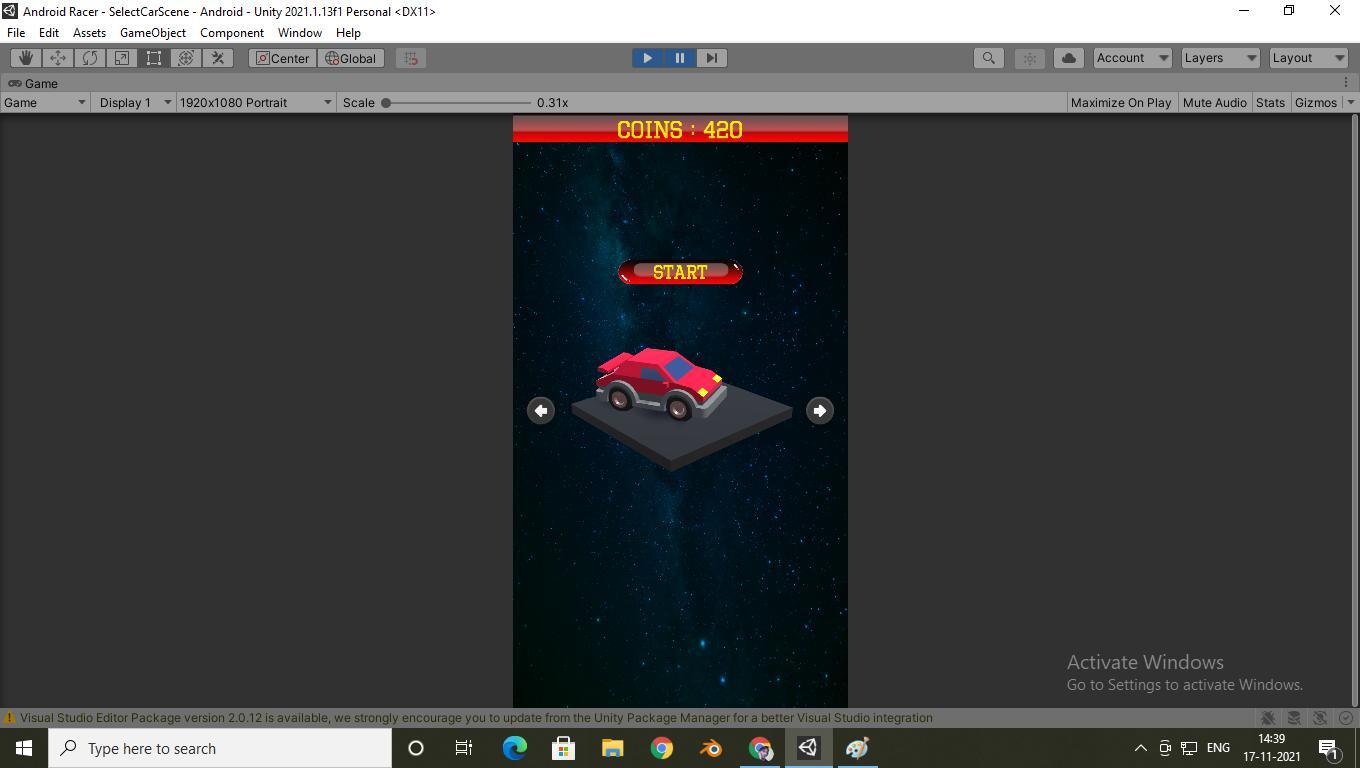Select the Hand tool in toolbar
This screenshot has height=768, width=1360.
point(26,58)
